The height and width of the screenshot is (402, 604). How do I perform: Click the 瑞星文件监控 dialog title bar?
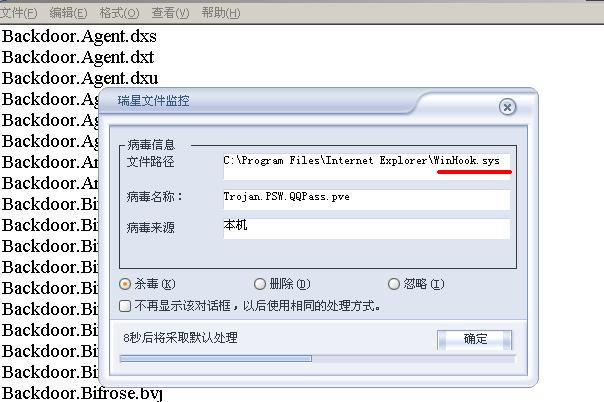tap(262, 101)
